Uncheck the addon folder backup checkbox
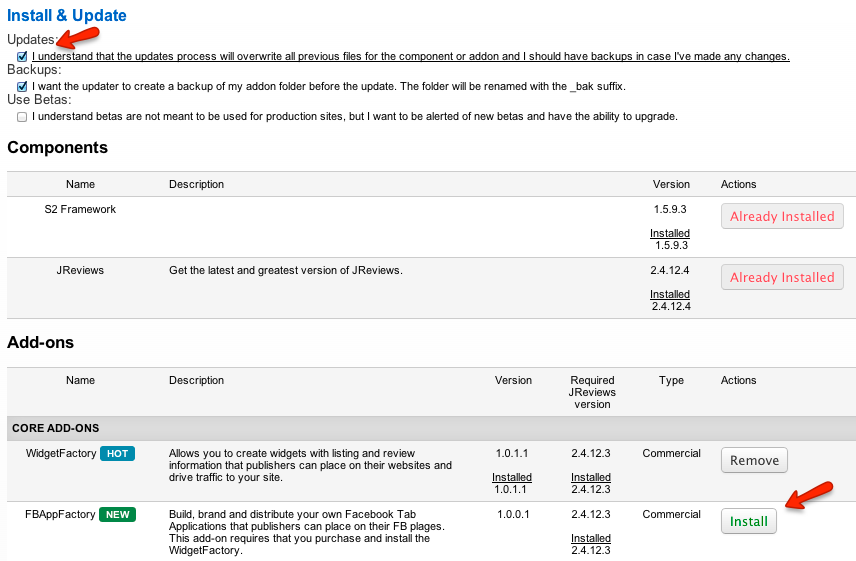This screenshot has width=856, height=561. pyautogui.click(x=22, y=87)
